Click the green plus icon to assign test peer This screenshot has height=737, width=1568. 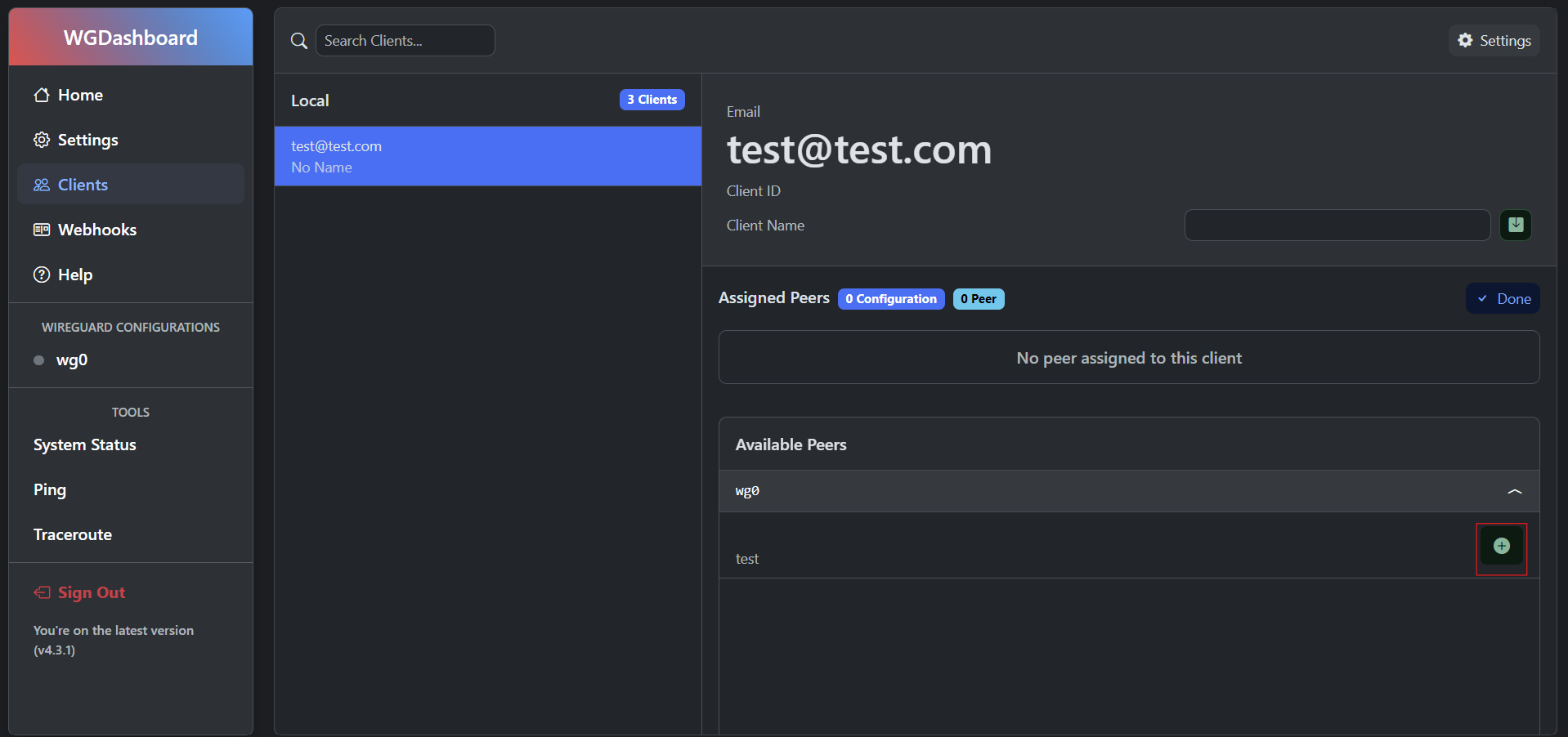1501,547
